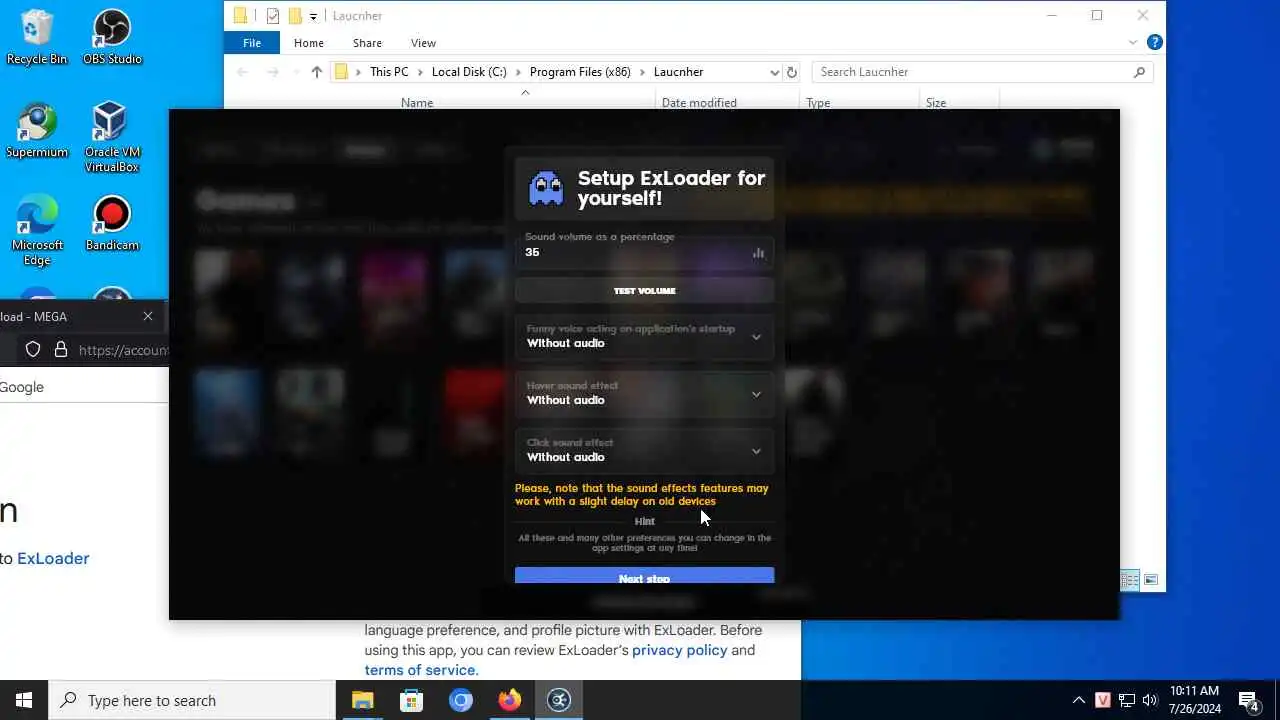Image resolution: width=1280 pixels, height=720 pixels.
Task: Expand the address bar history dropdown
Action: click(774, 72)
